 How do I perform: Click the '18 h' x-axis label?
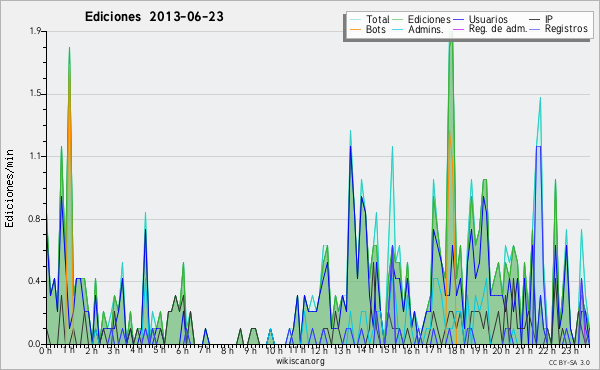pyautogui.click(x=456, y=350)
